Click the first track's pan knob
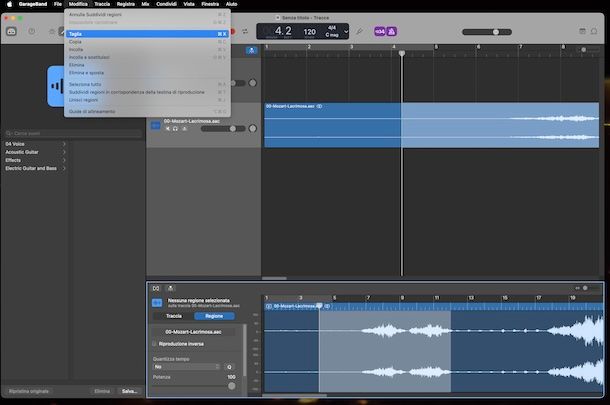This screenshot has width=610, height=405. point(252,83)
